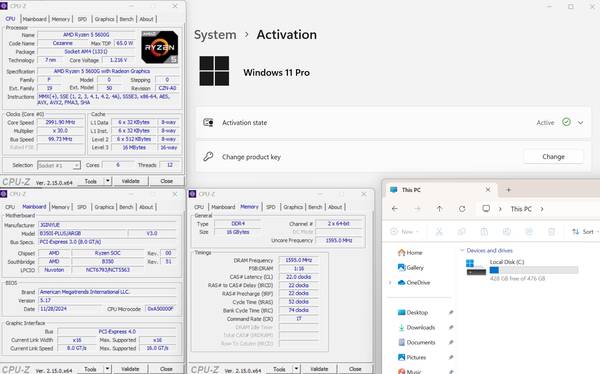The width and height of the screenshot is (600, 374).
Task: Go back in the This PC explorer window
Action: click(395, 209)
